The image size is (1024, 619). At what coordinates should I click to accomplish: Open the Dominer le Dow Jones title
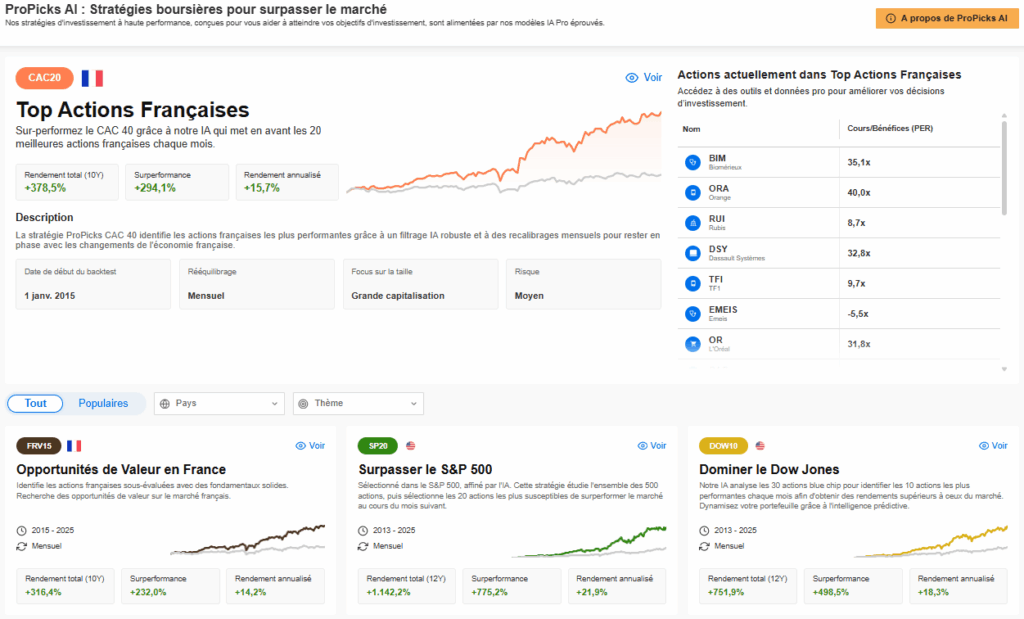coord(769,469)
